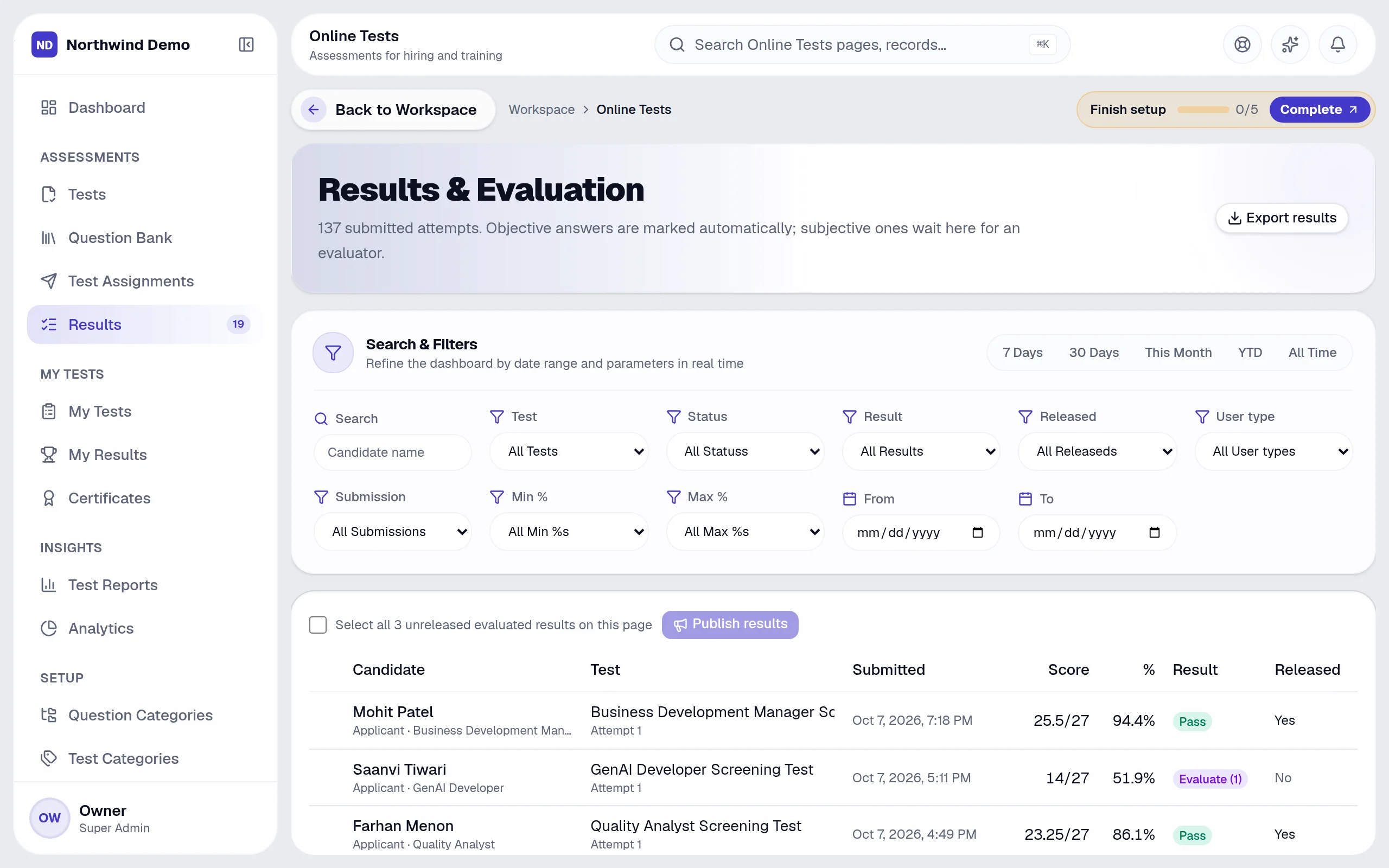Viewport: 1389px width, 868px height.
Task: Click Publish results button
Action: [730, 624]
